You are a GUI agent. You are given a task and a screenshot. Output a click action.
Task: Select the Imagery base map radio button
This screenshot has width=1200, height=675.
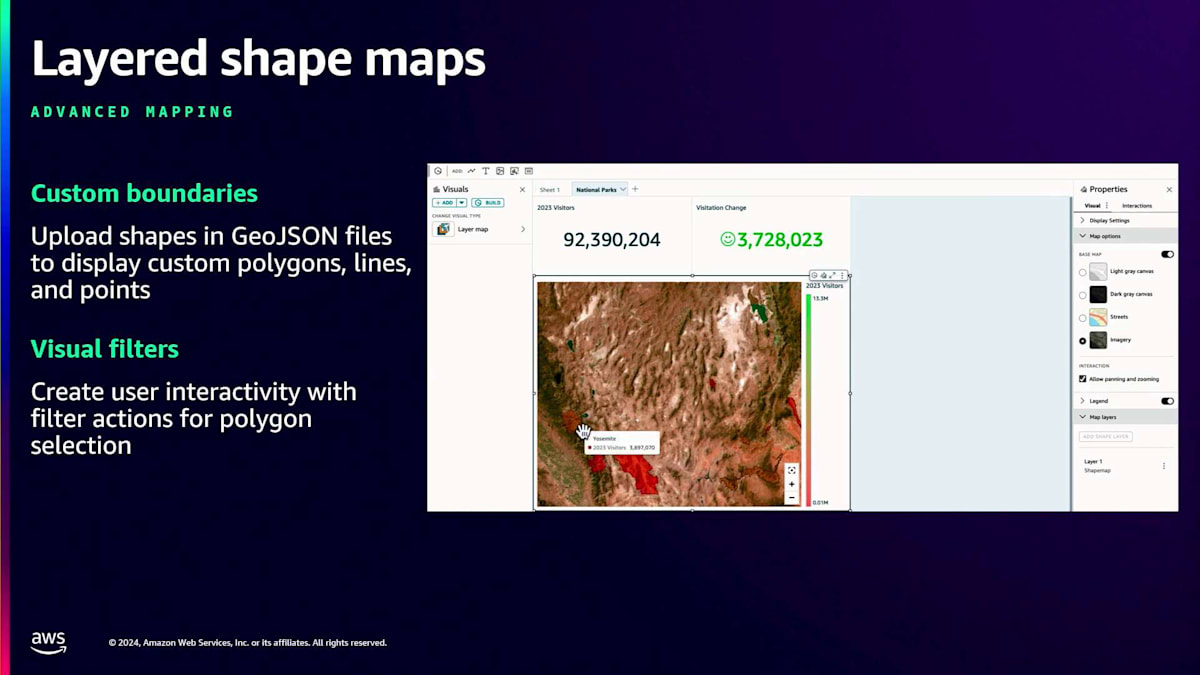point(1082,340)
